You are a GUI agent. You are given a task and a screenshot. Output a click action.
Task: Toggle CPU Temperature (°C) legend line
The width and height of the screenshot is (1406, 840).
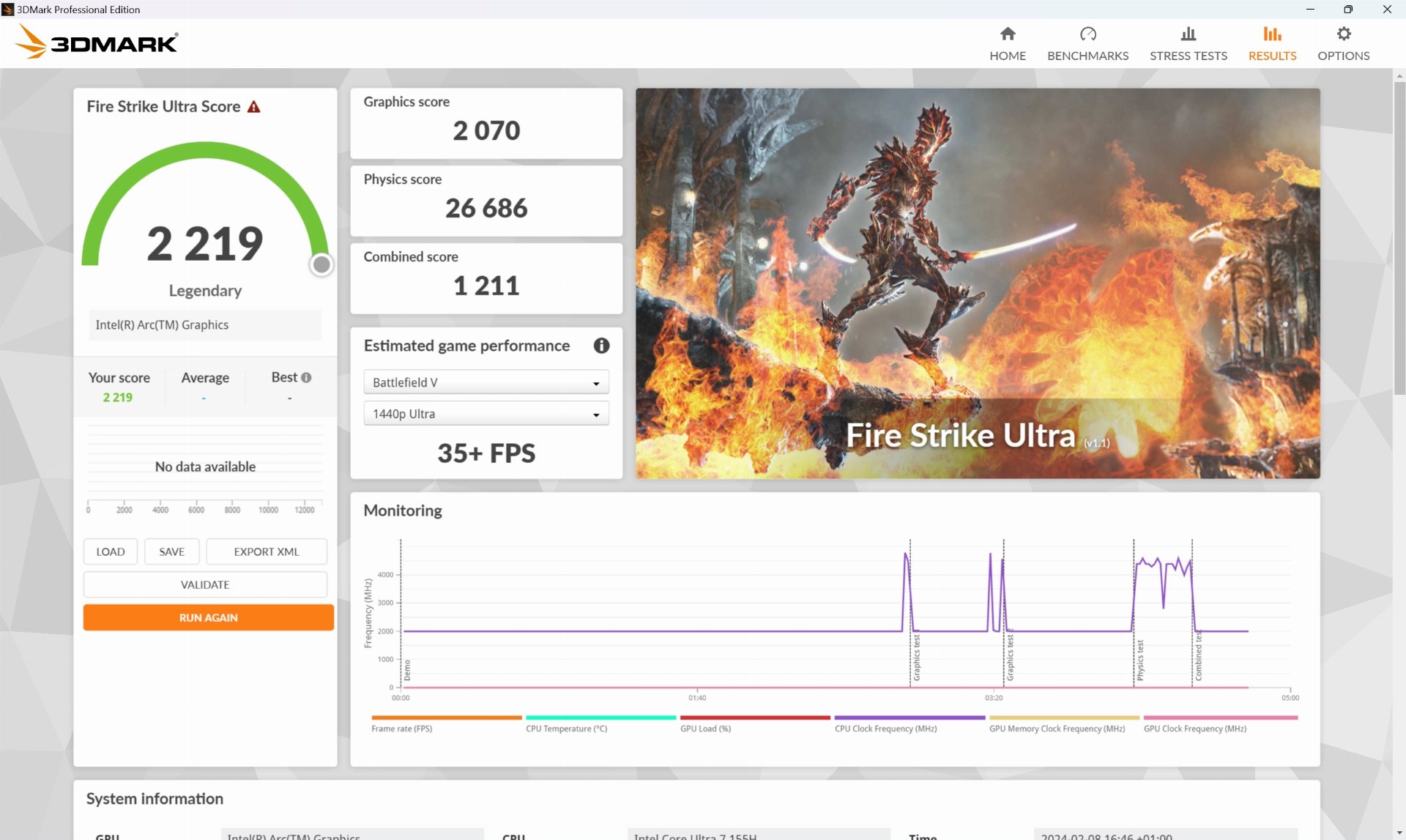point(600,723)
